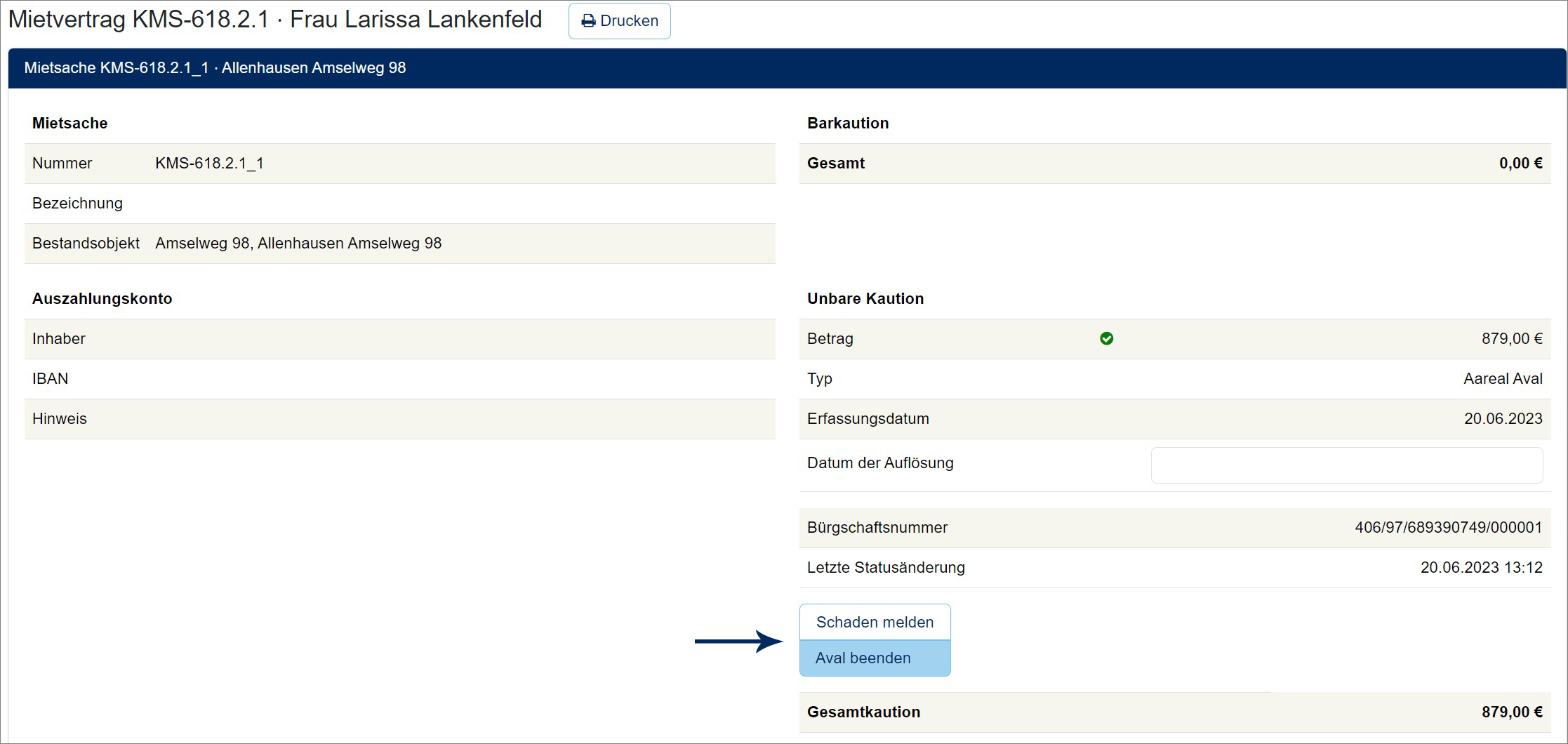
Task: Click the Gesamtkaution amount 879,00 €
Action: pyautogui.click(x=1512, y=712)
